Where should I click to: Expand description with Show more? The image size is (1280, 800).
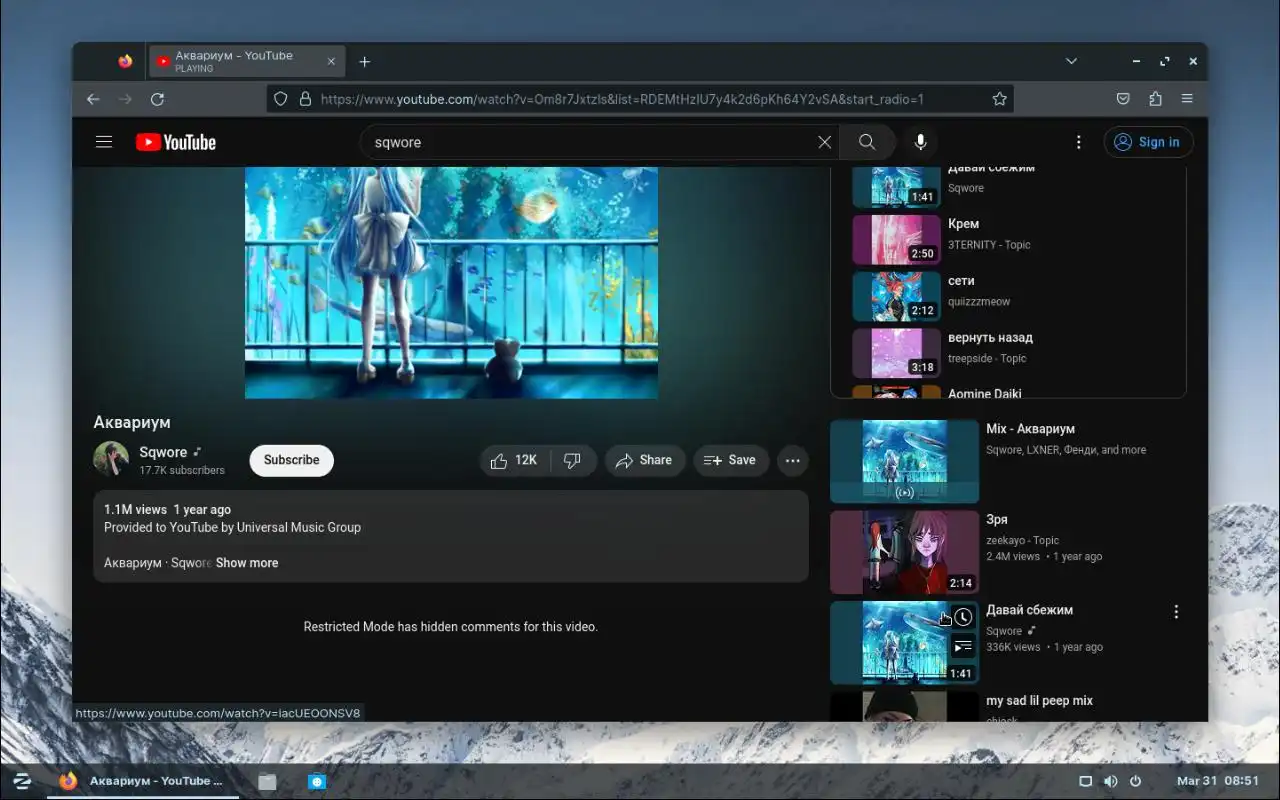(x=247, y=563)
